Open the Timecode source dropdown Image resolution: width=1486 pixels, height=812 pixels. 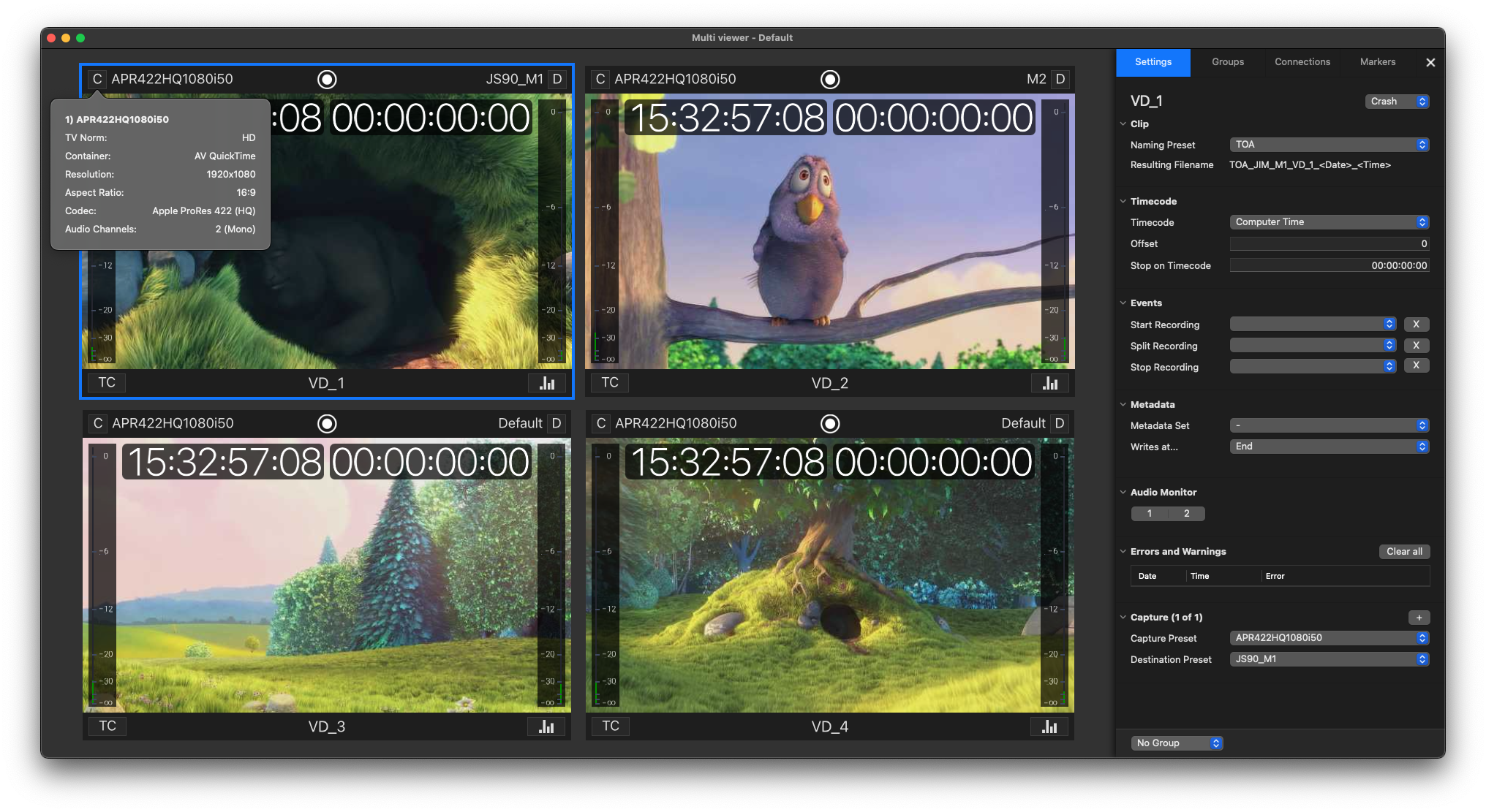pyautogui.click(x=1329, y=222)
